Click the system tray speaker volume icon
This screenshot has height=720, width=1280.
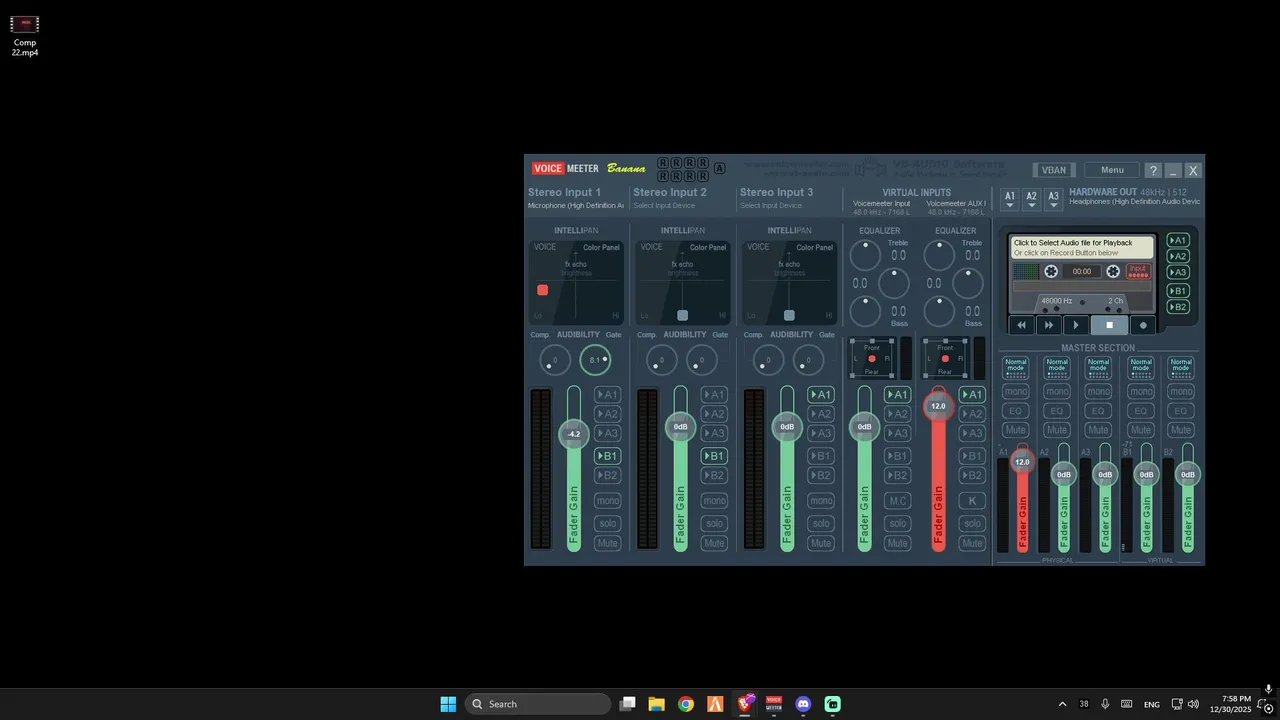click(1193, 704)
